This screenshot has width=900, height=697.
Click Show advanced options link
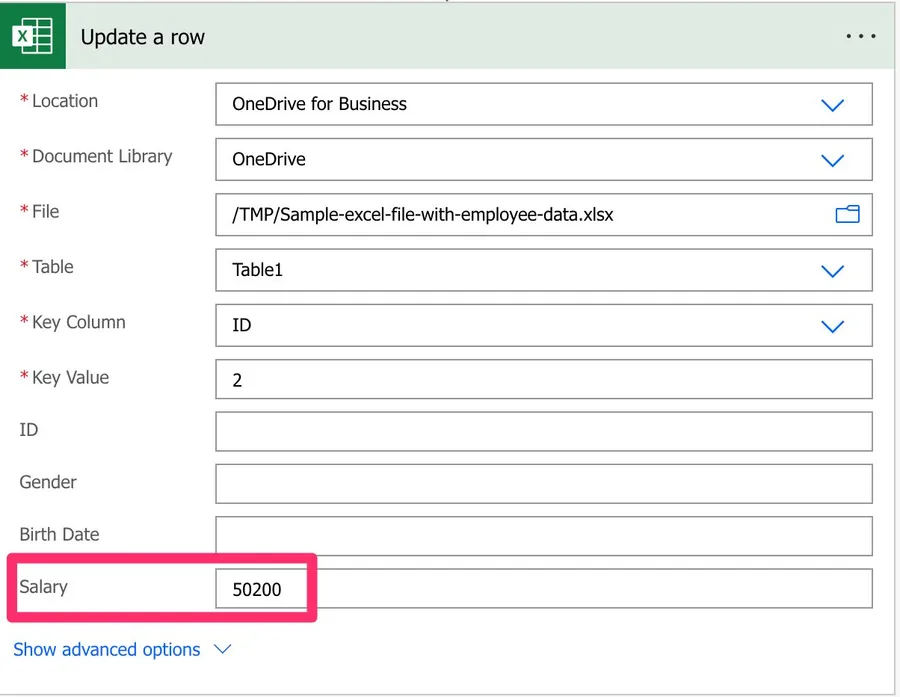107,650
